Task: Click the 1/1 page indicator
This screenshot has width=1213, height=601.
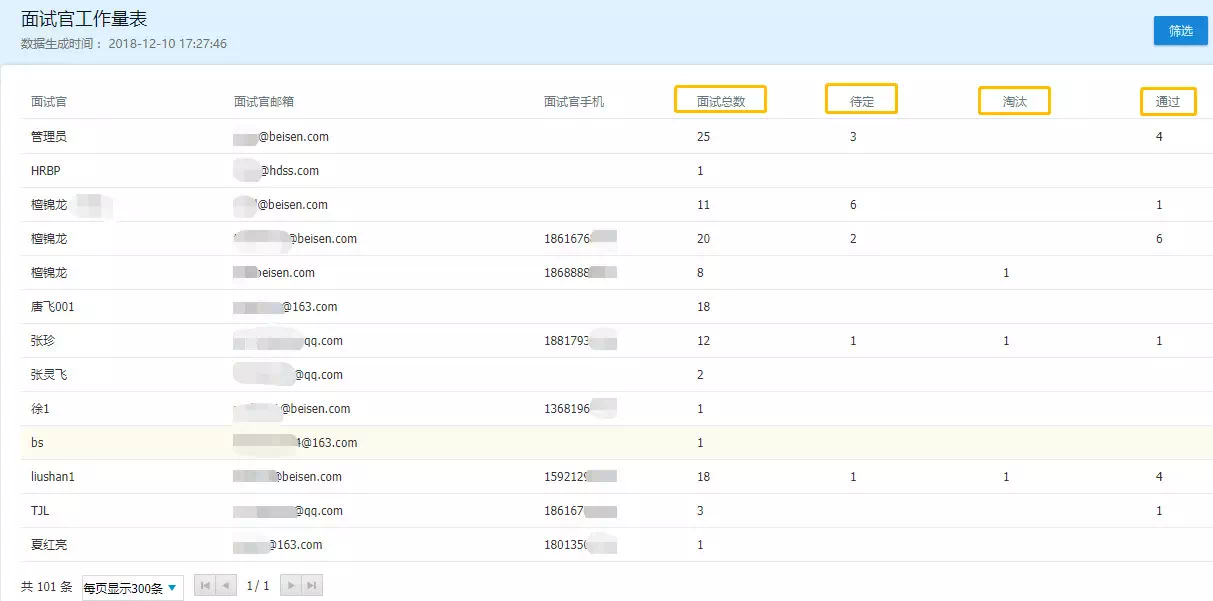Action: pyautogui.click(x=257, y=586)
